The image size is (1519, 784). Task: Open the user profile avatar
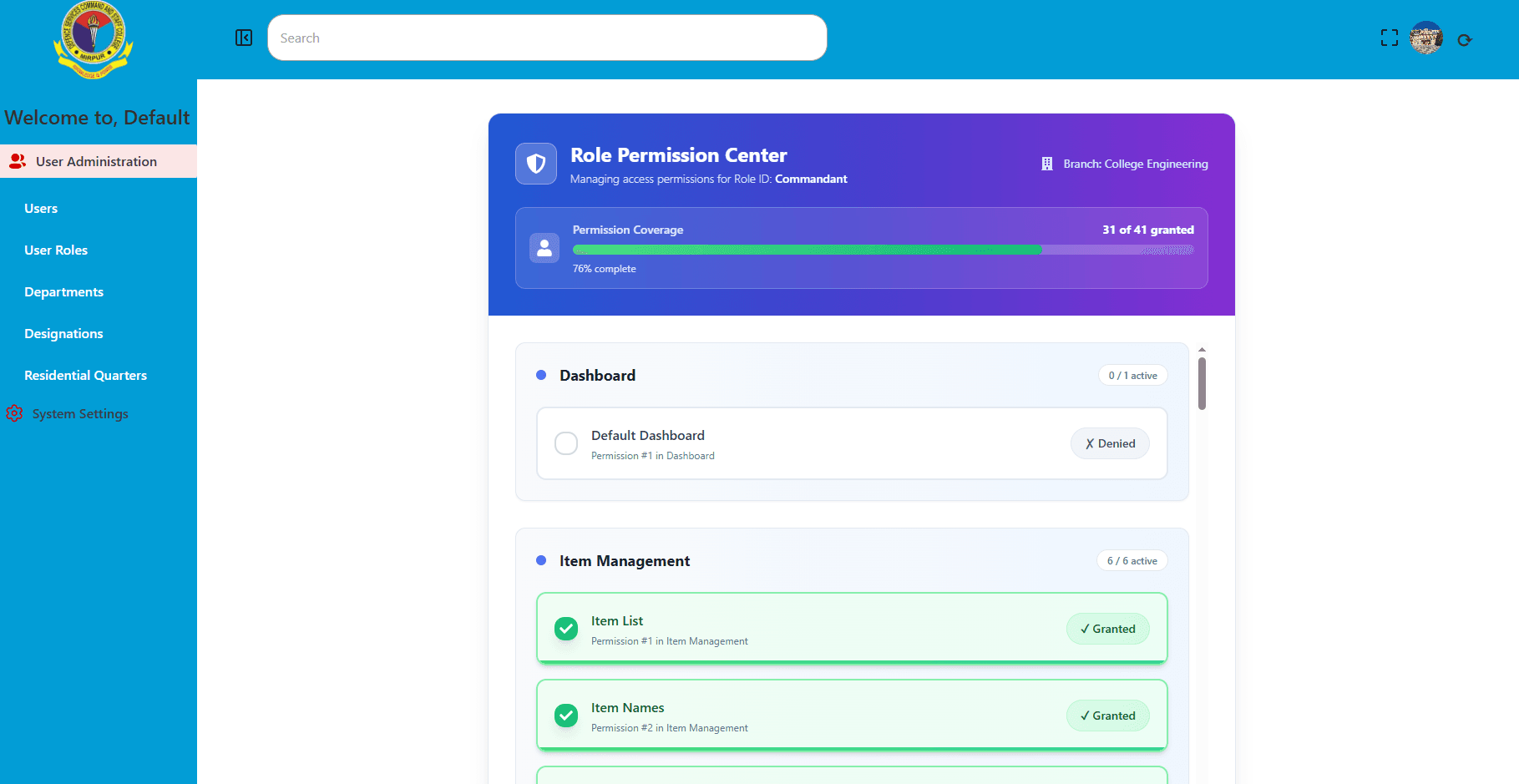click(1426, 38)
